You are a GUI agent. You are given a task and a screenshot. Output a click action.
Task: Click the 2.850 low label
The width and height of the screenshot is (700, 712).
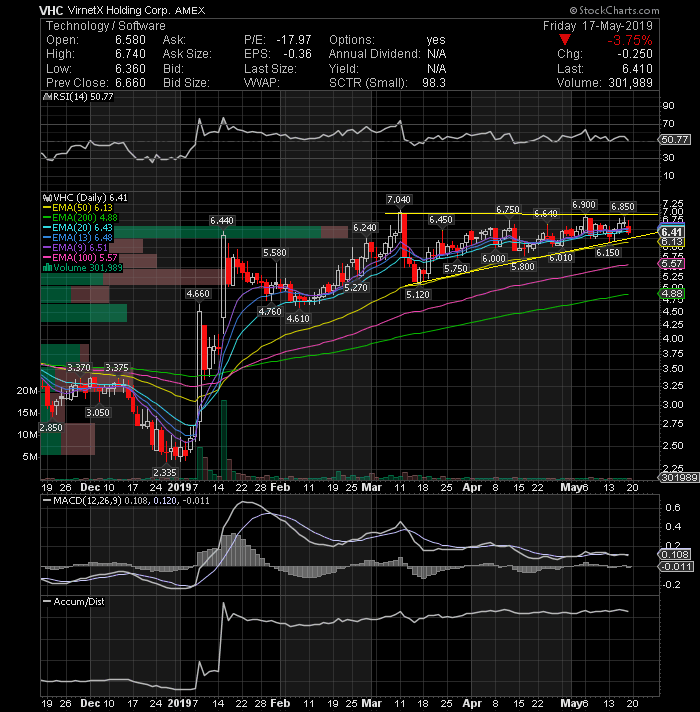[50, 427]
